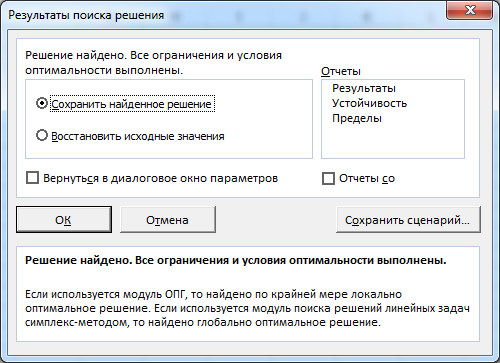The width and height of the screenshot is (500, 363).
Task: Select the Сохранить найденное решение radio button
Action: tap(42, 103)
